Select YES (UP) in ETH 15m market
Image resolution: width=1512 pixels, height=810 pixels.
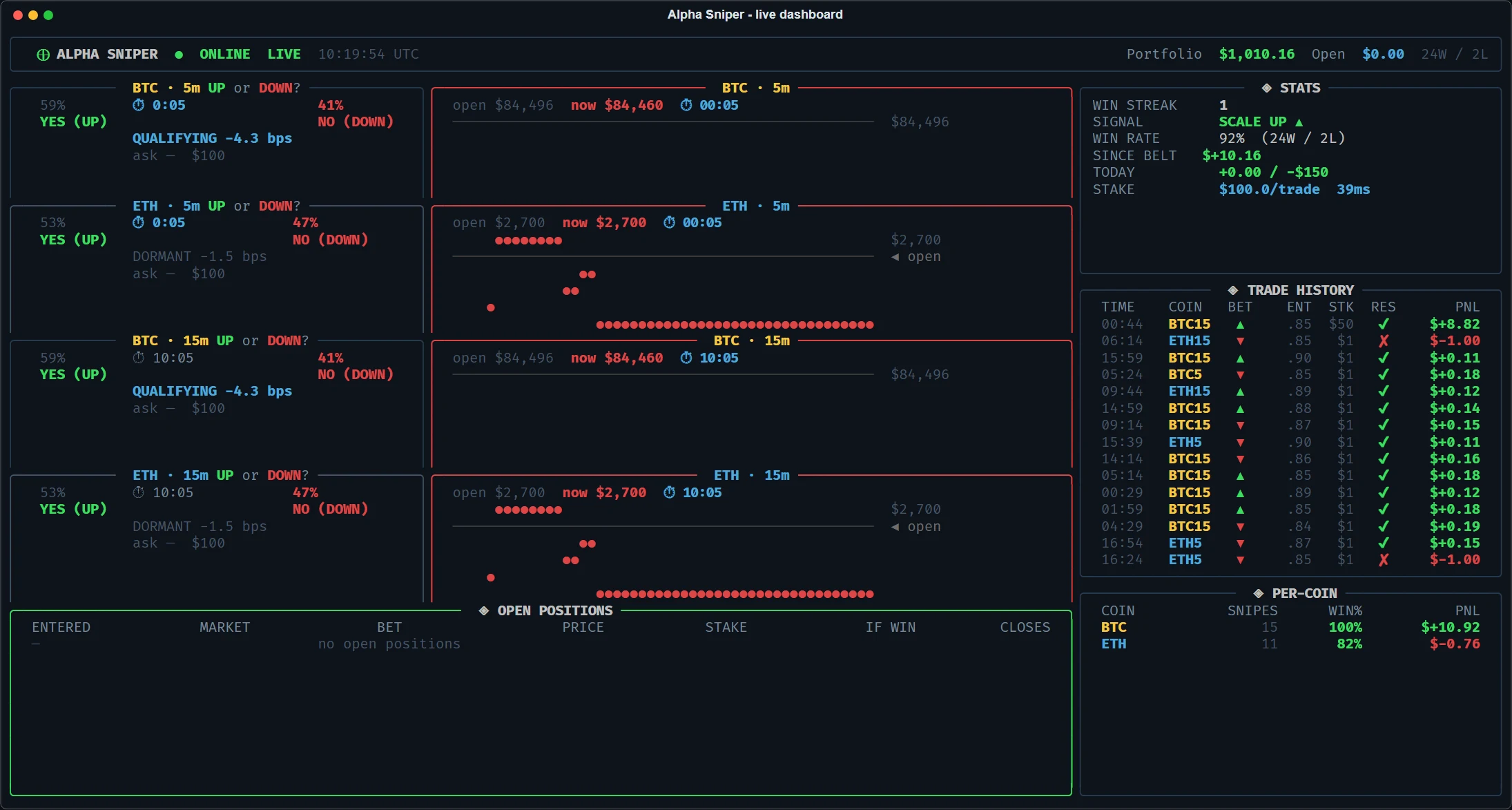73,509
